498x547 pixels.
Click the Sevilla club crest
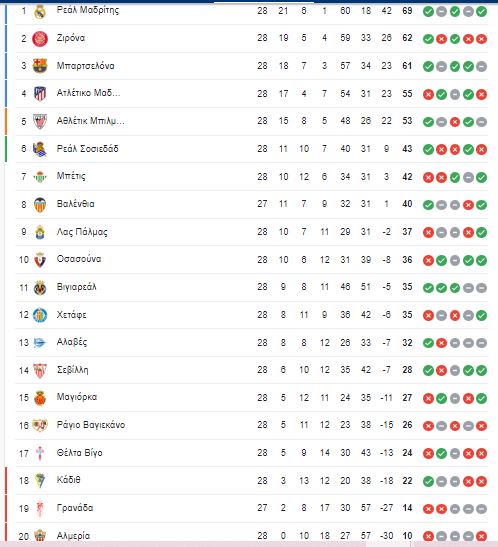[x=40, y=370]
